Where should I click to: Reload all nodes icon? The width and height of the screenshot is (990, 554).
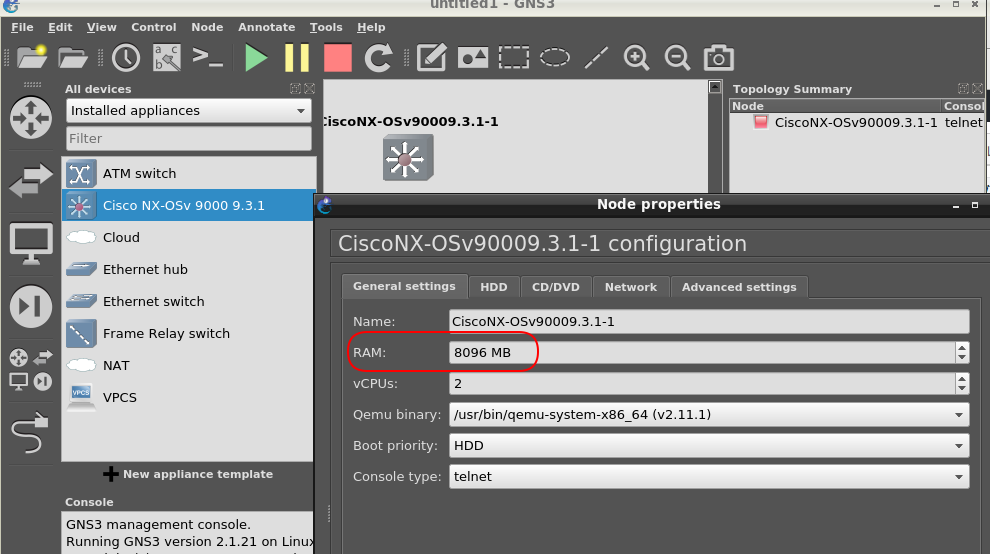(378, 57)
